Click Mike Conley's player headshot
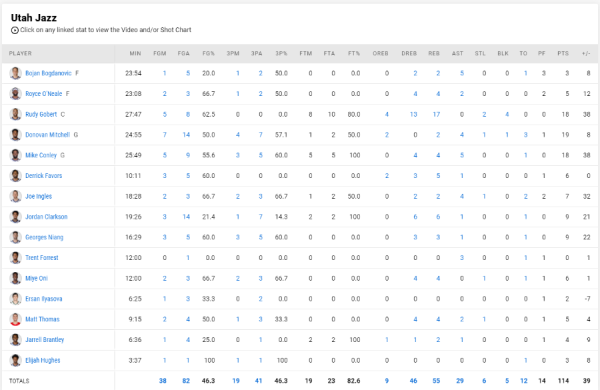600x390 pixels. [x=15, y=155]
